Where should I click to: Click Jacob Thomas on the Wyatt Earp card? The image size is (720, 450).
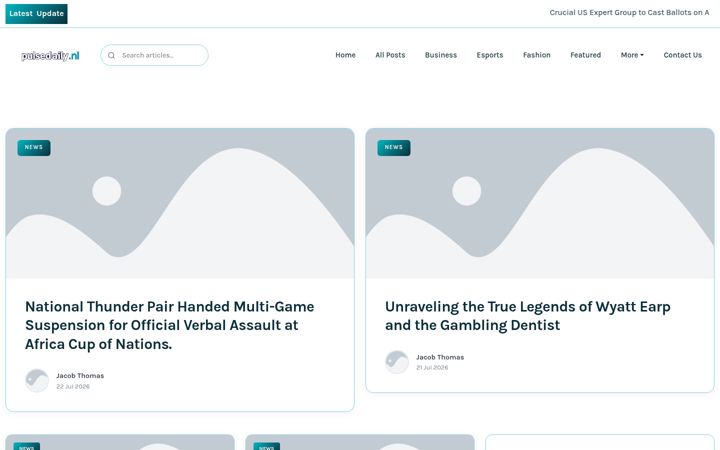click(x=440, y=357)
